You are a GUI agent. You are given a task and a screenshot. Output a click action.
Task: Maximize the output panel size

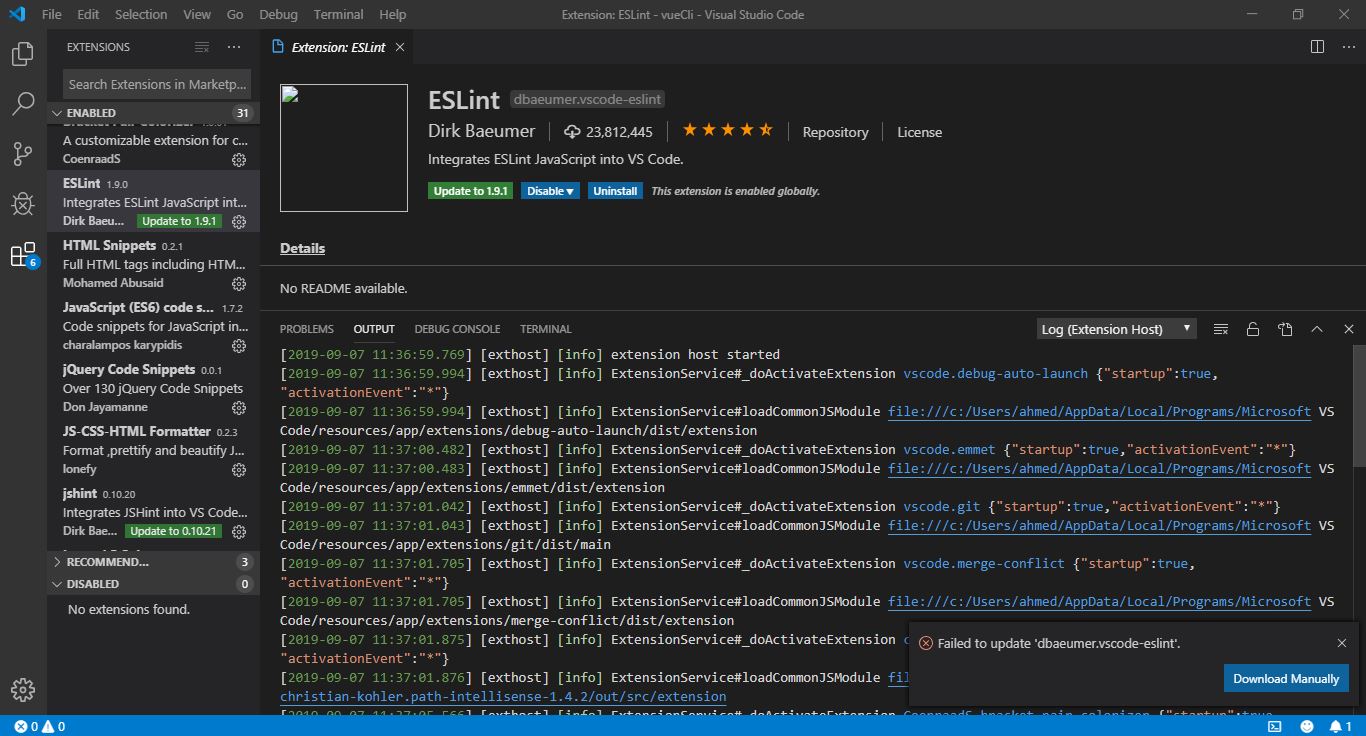point(1317,329)
